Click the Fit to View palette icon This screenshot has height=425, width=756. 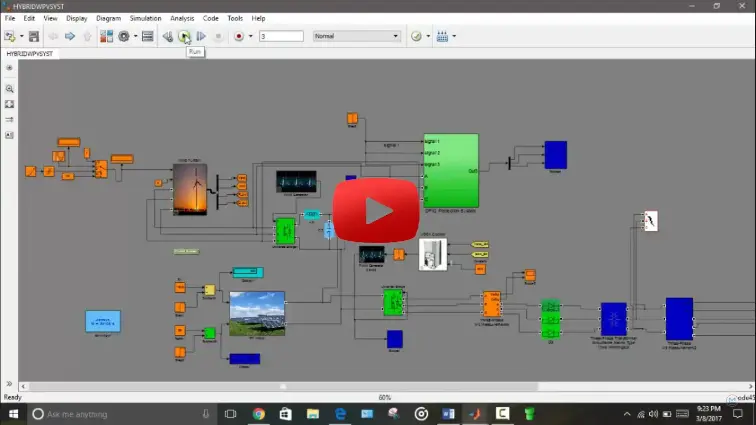coord(9,104)
